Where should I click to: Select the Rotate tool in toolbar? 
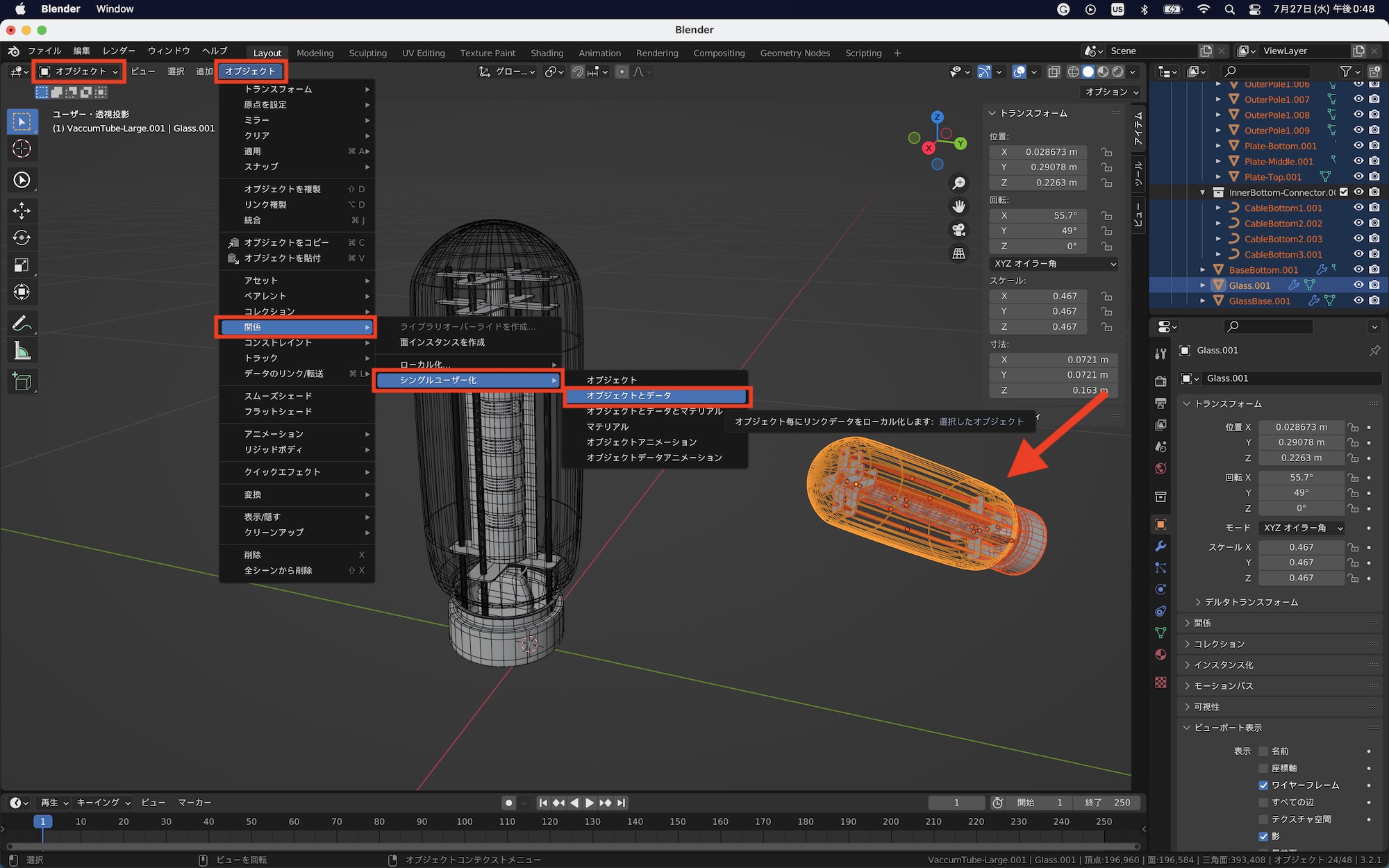(22, 237)
